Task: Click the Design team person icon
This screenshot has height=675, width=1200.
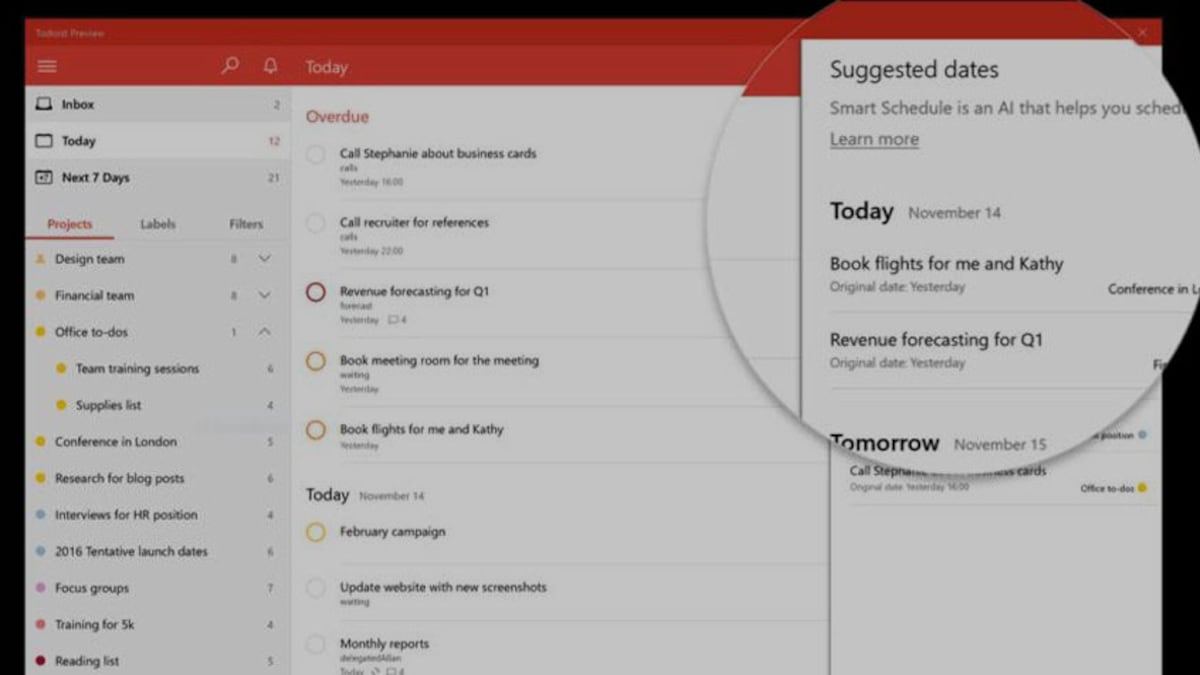Action: (40, 259)
